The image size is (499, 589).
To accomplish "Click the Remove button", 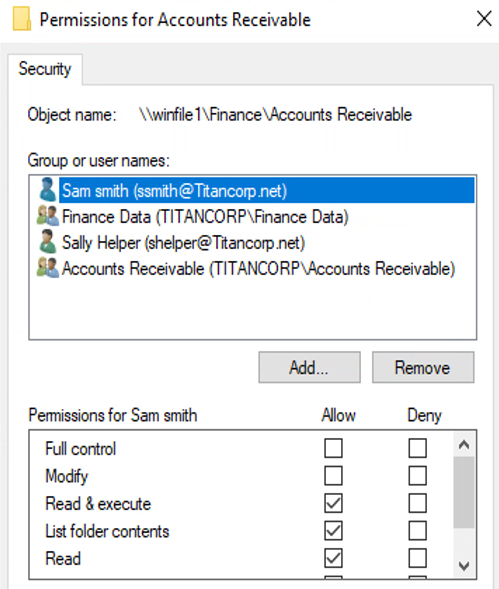I will (x=423, y=367).
